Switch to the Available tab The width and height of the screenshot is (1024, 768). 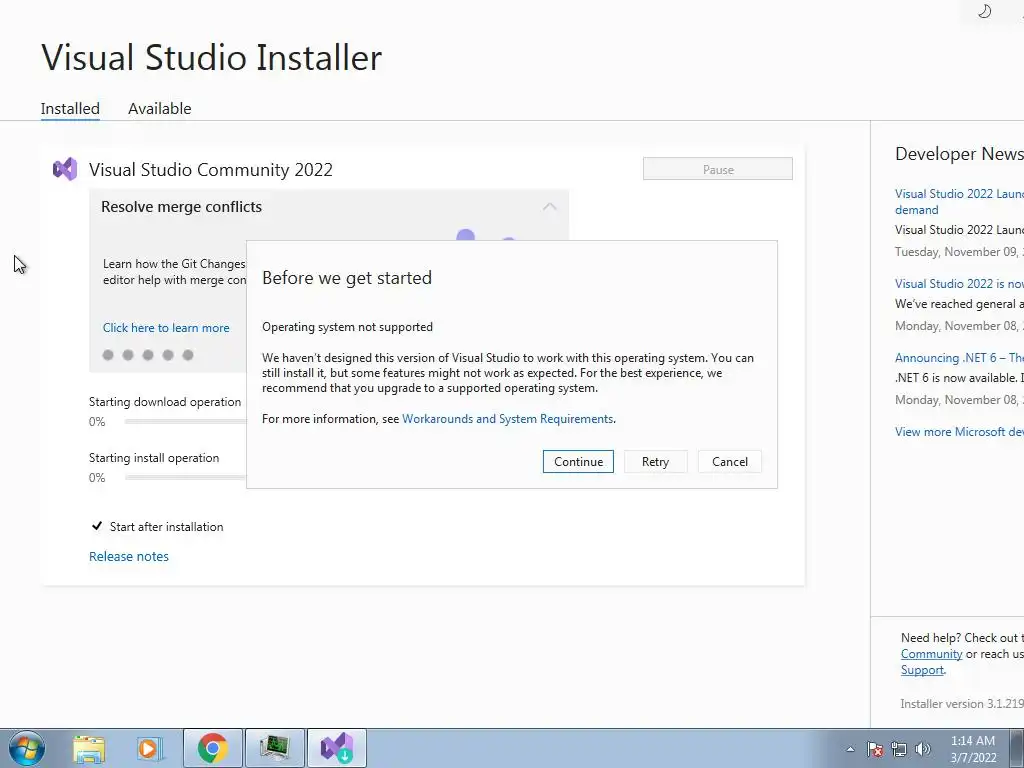159,108
